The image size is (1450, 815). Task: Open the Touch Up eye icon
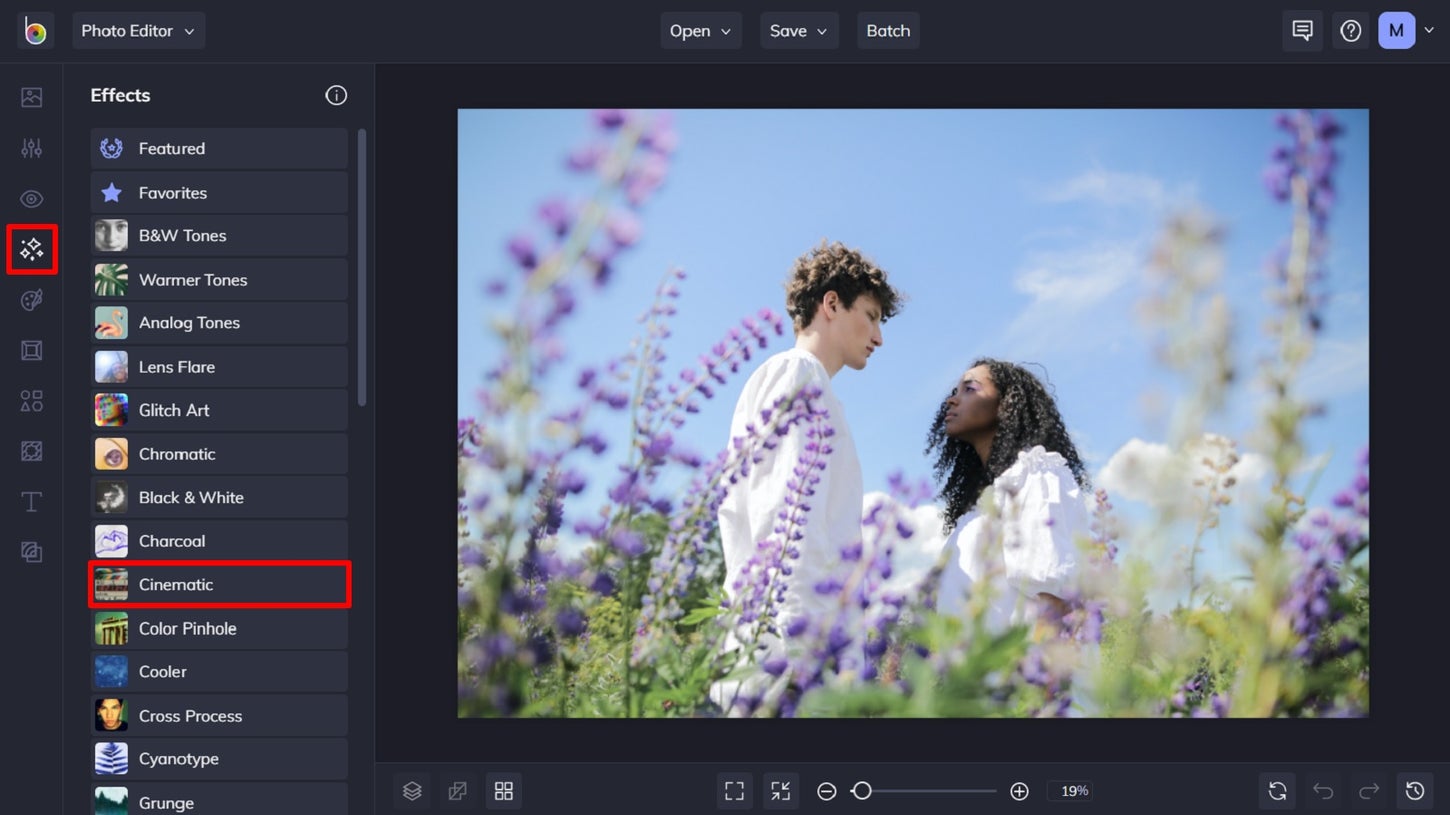coord(31,199)
